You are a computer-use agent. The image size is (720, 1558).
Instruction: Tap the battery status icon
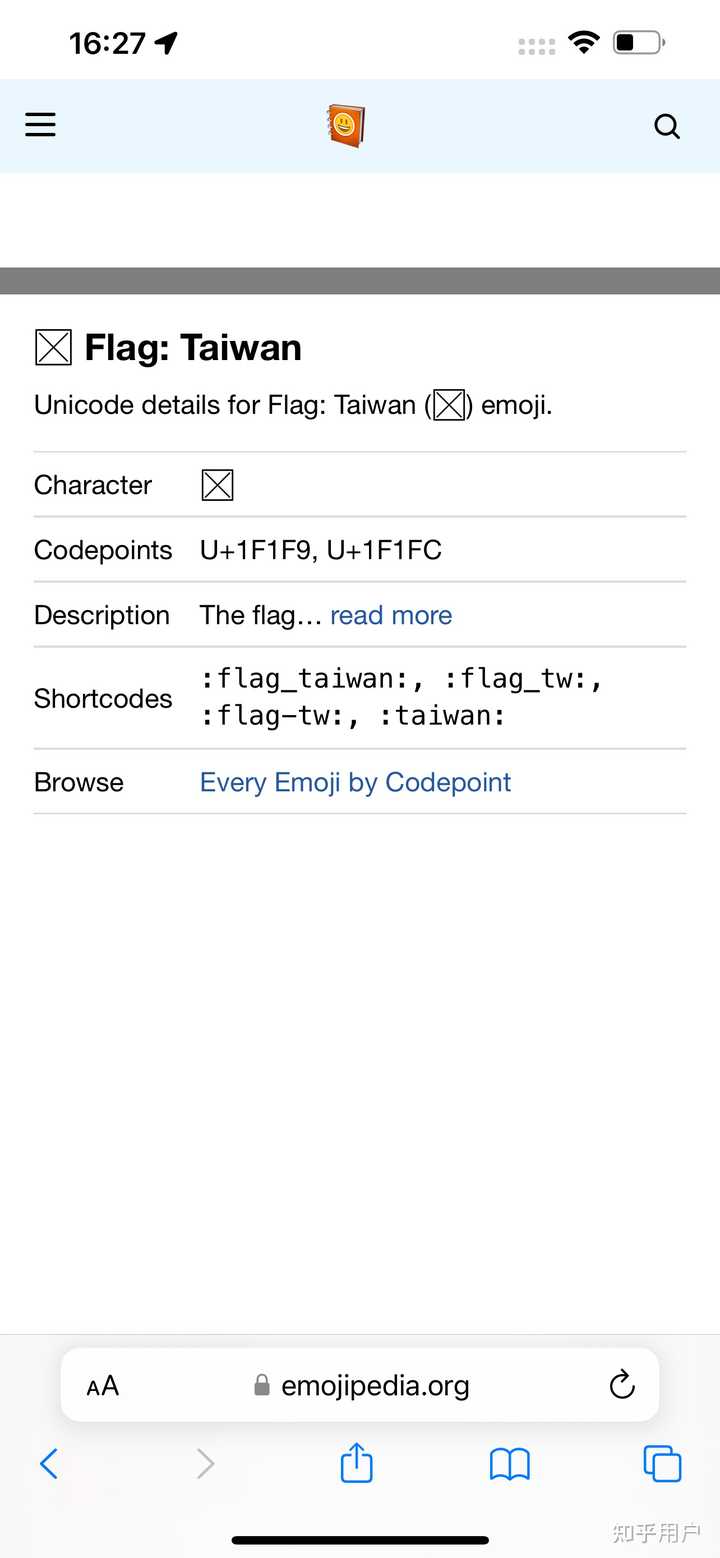pos(639,42)
